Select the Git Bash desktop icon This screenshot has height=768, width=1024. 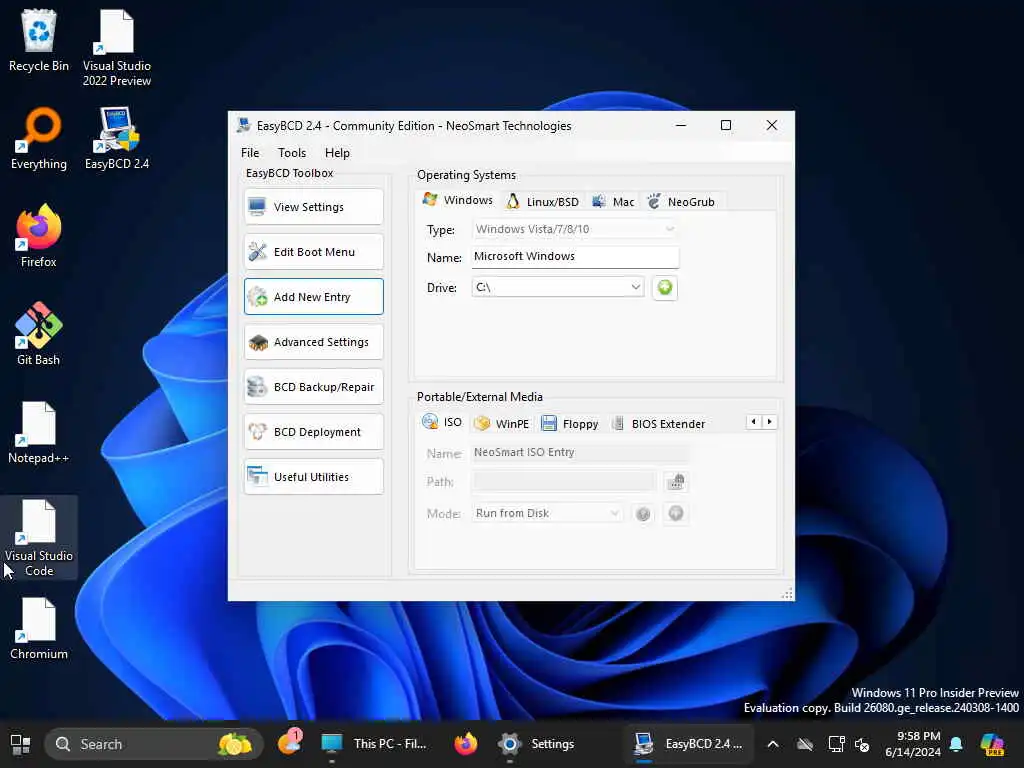click(x=39, y=334)
